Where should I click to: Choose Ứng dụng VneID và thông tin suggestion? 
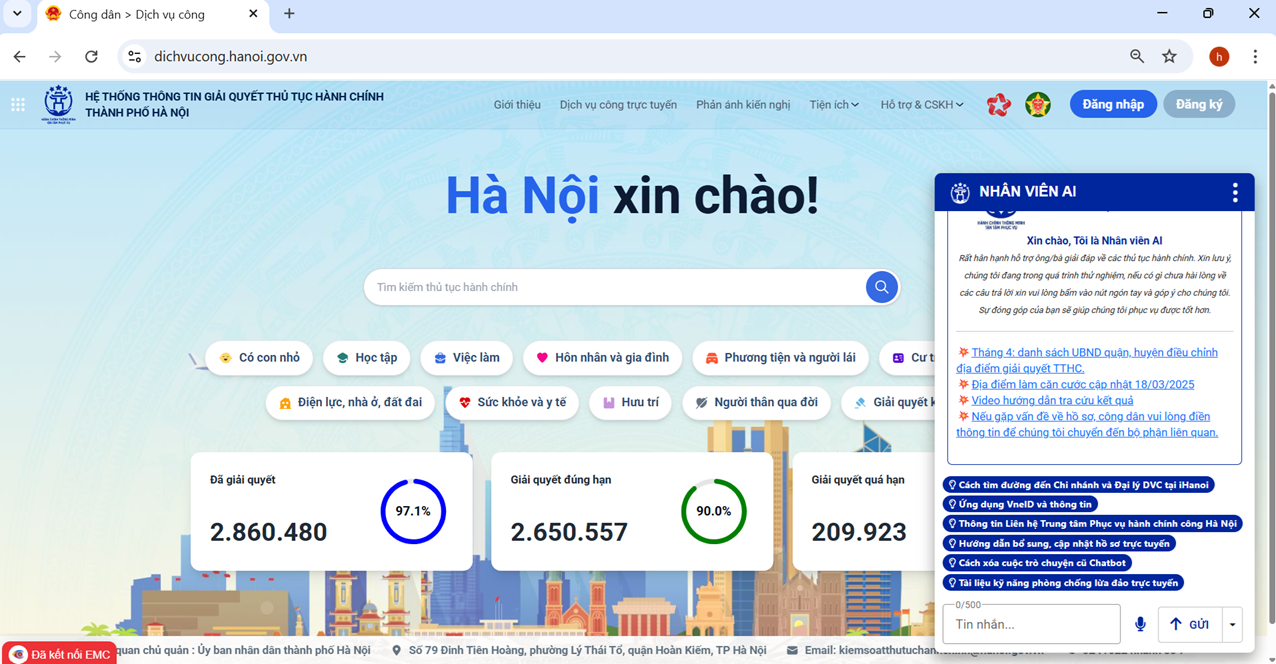pyautogui.click(x=1020, y=504)
